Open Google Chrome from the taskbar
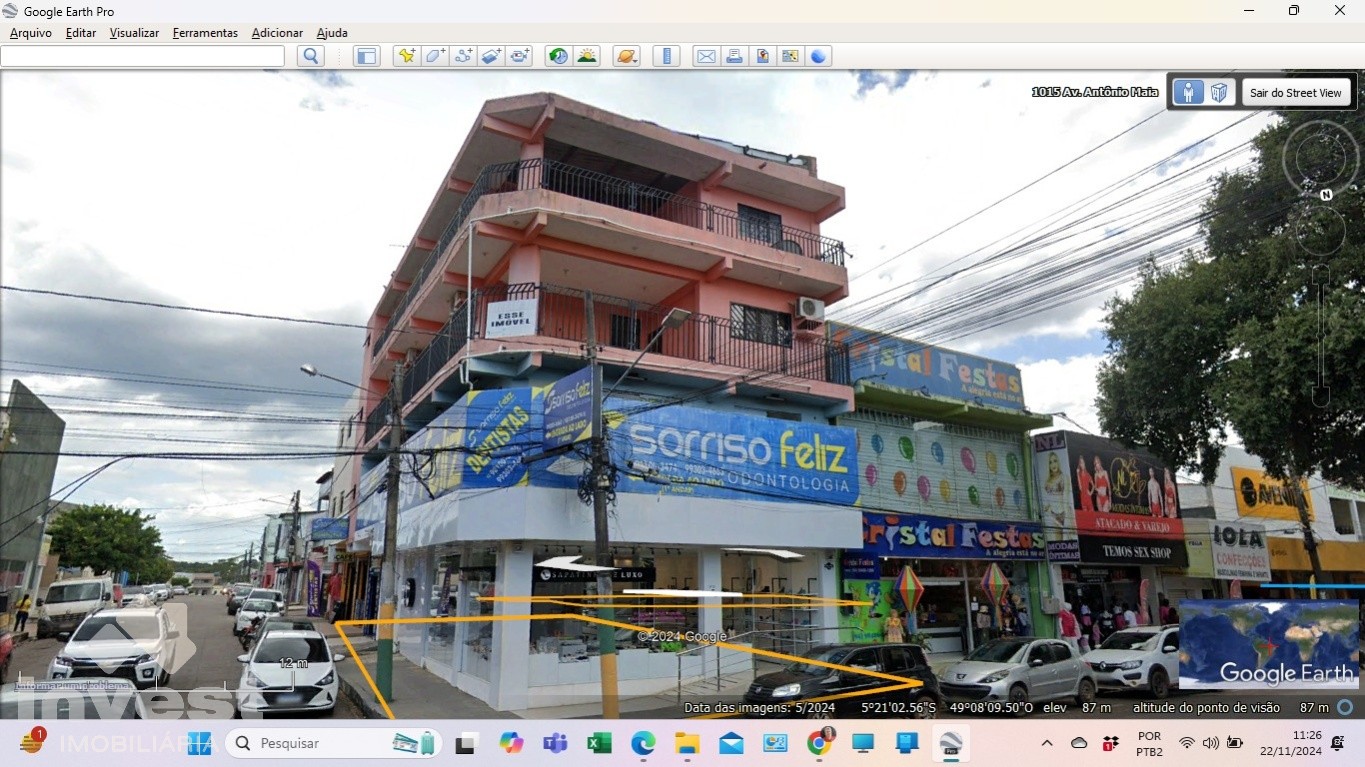 click(819, 743)
